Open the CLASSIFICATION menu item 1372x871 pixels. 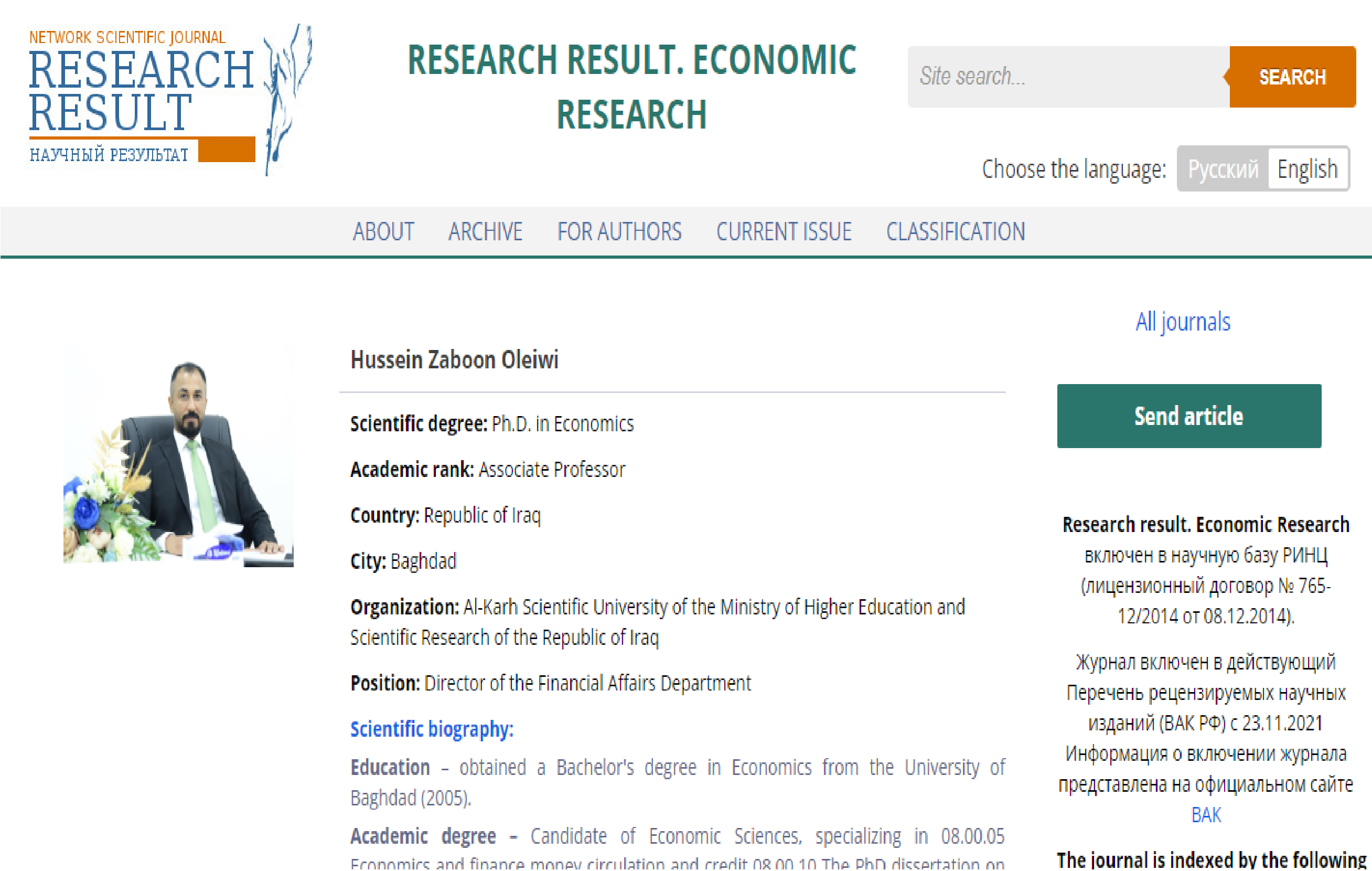click(x=955, y=232)
